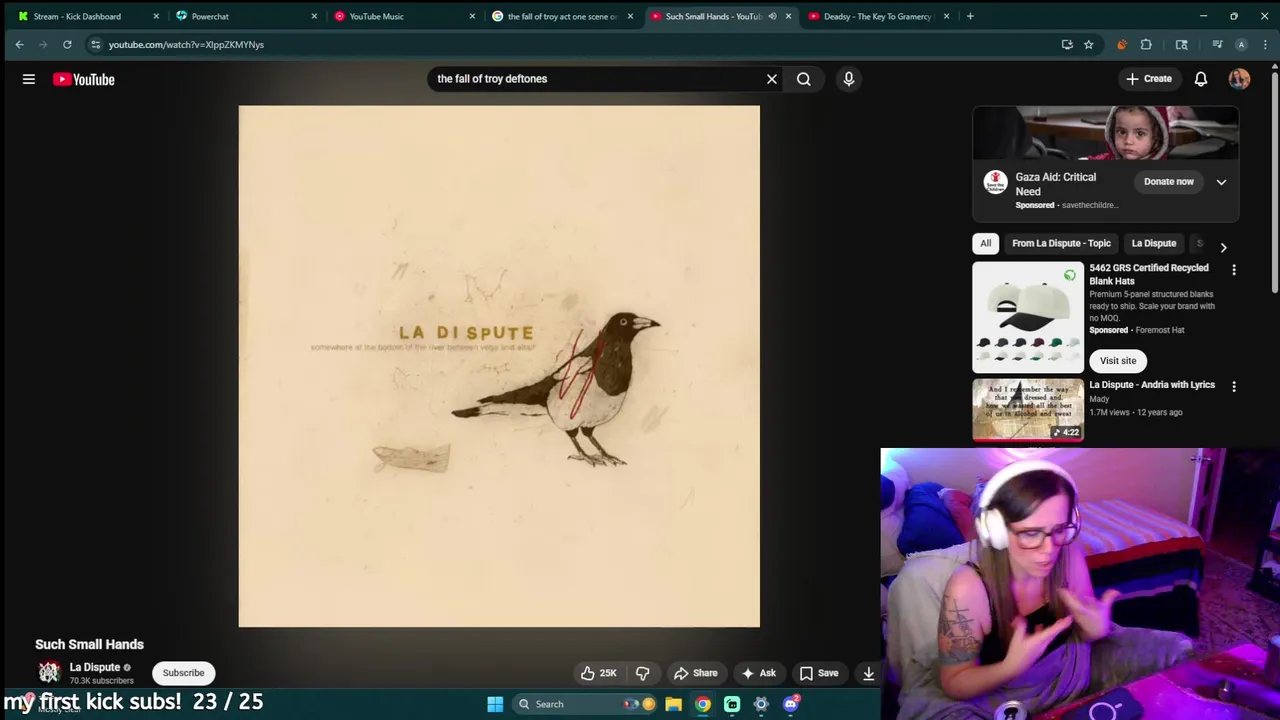The image size is (1280, 720).
Task: Switch to Deadsy - The Key To Gramercy tab
Action: tap(877, 16)
